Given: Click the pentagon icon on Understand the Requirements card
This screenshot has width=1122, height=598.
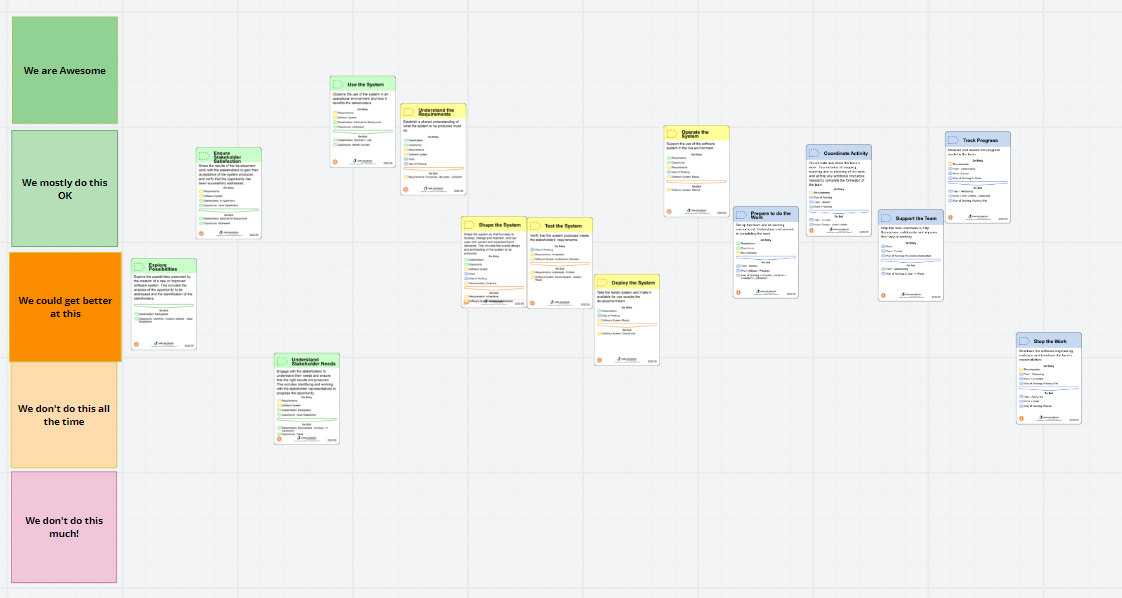Looking at the screenshot, I should coord(408,112).
